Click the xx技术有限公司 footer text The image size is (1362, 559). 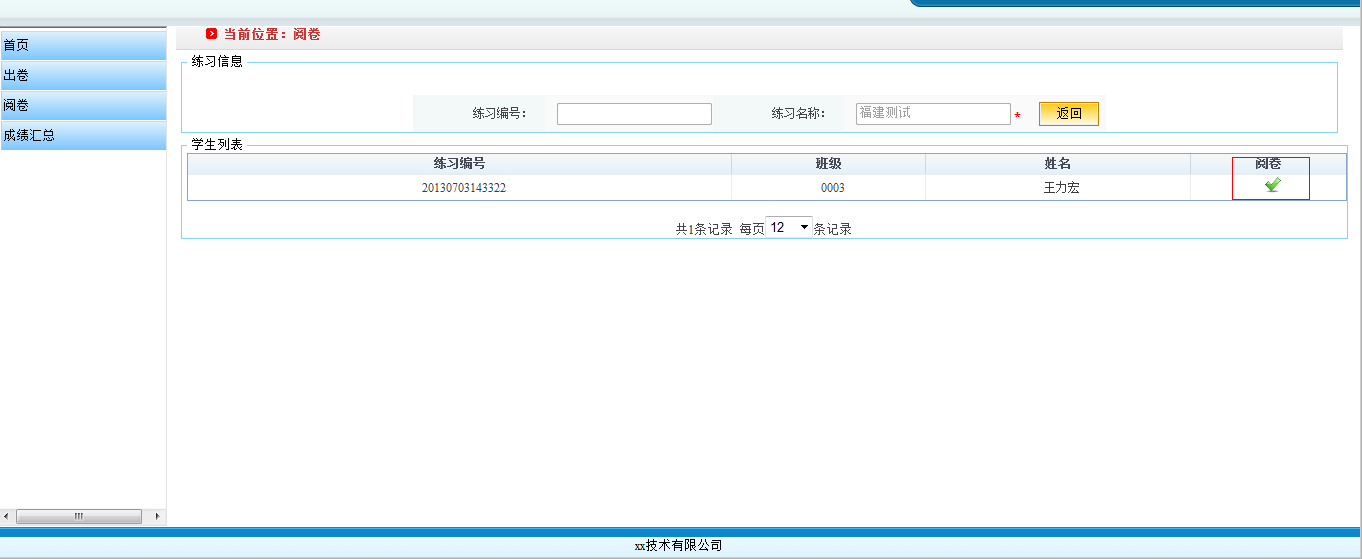(x=678, y=545)
